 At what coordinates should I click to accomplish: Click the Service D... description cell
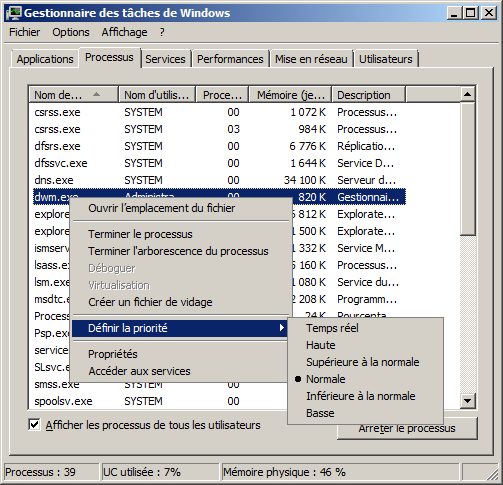(366, 163)
